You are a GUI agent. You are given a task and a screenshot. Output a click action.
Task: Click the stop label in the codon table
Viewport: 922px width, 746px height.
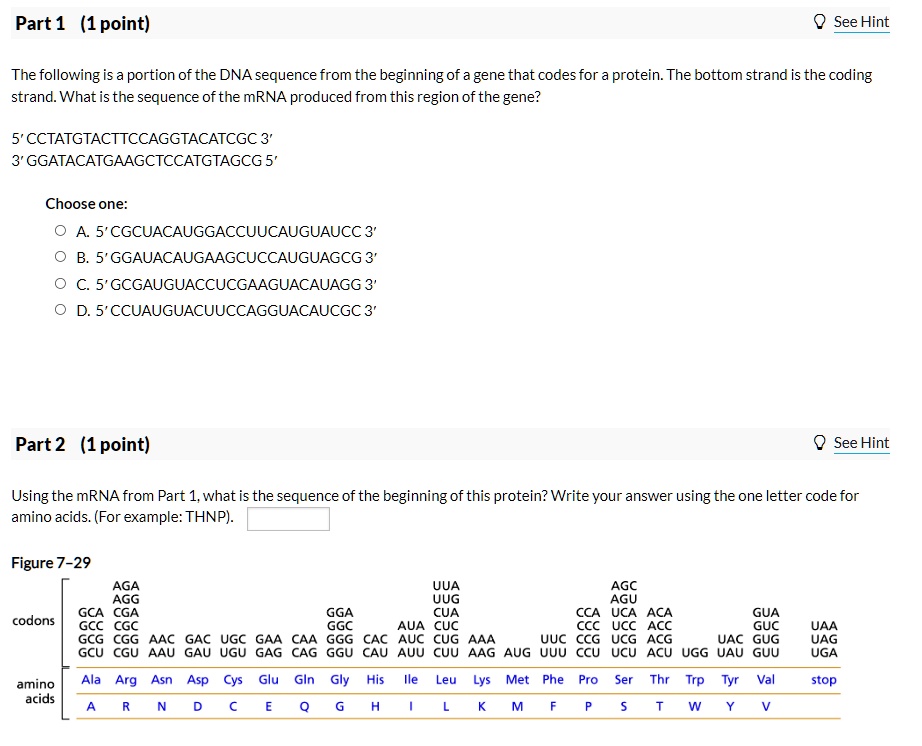[824, 680]
